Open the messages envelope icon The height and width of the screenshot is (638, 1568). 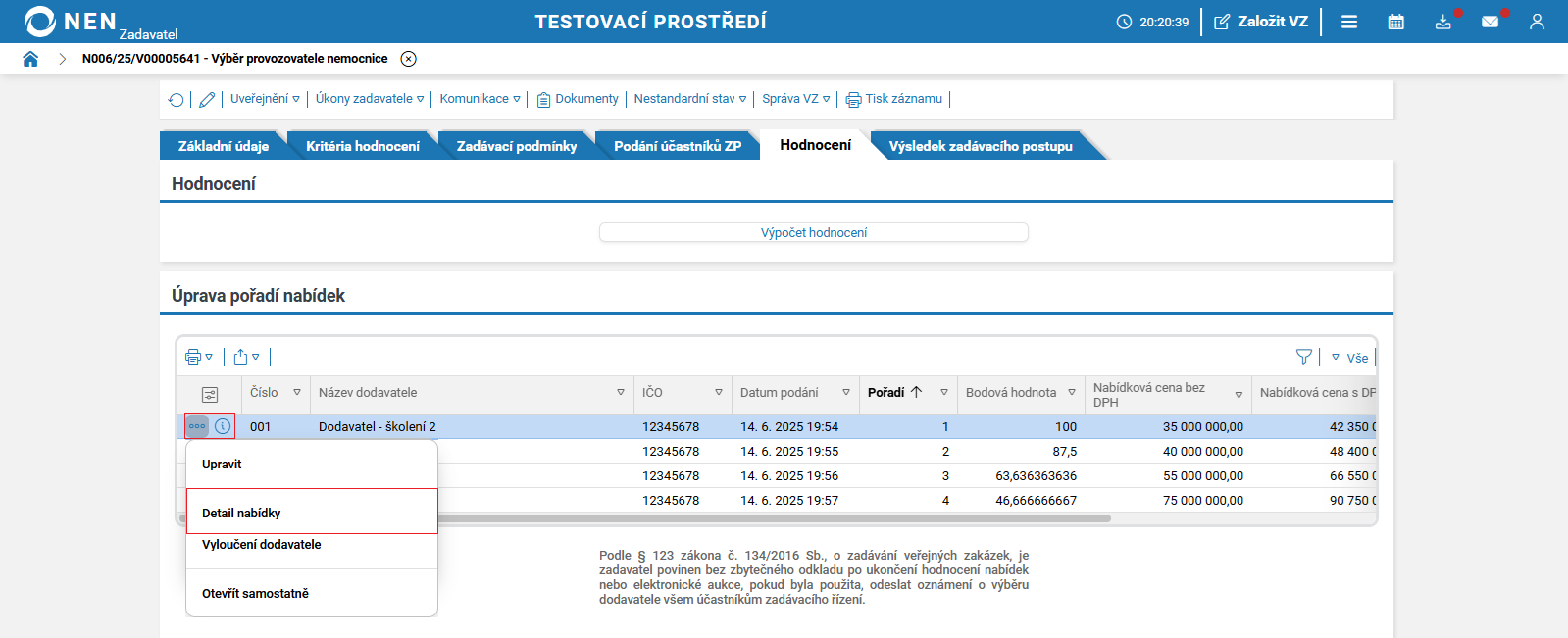pos(1491,22)
